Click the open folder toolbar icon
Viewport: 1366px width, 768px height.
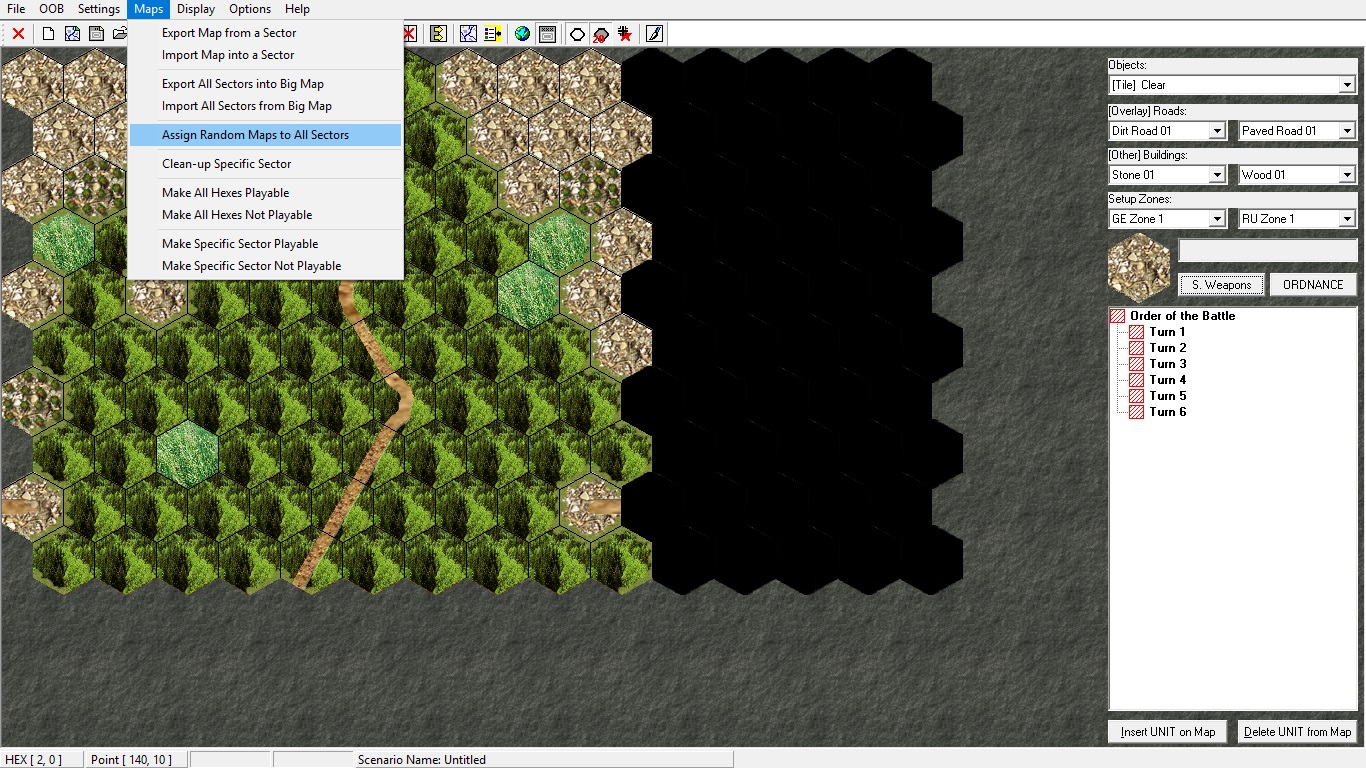[x=119, y=34]
